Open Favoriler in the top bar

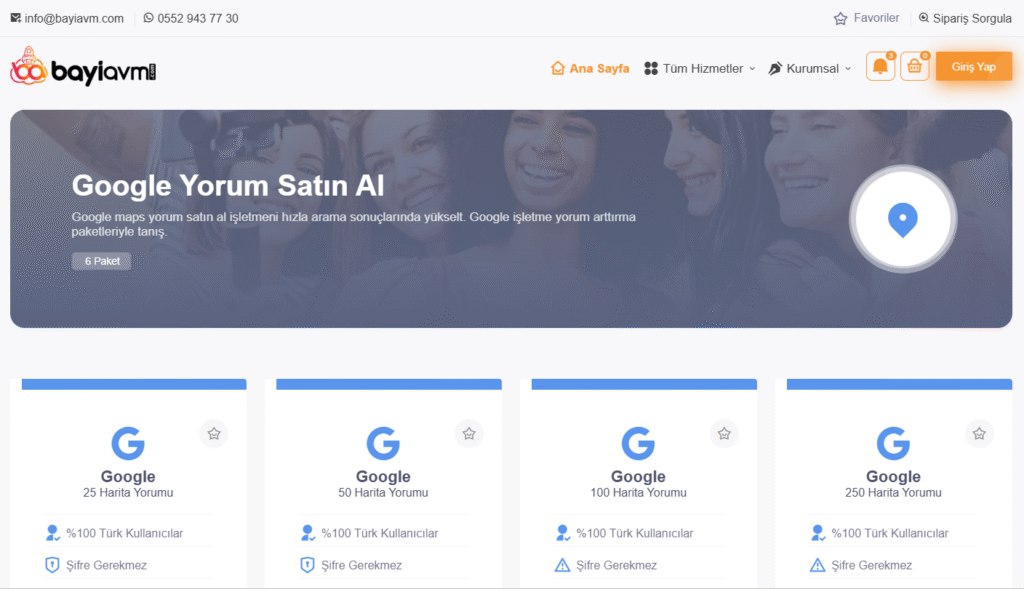pyautogui.click(x=866, y=18)
